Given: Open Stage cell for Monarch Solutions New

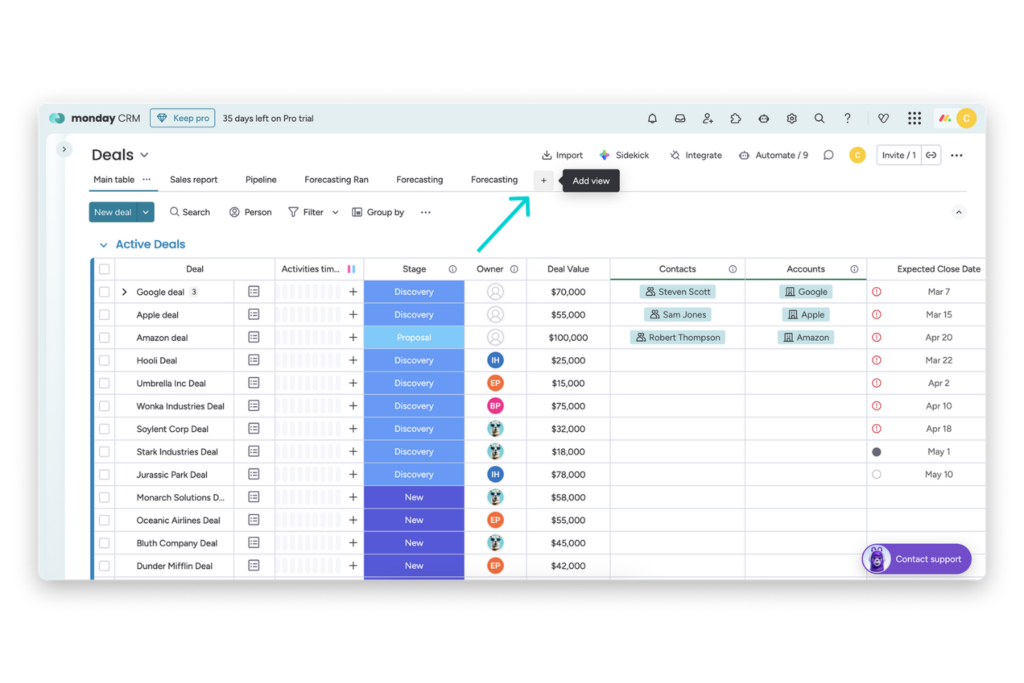Looking at the screenshot, I should tap(414, 498).
